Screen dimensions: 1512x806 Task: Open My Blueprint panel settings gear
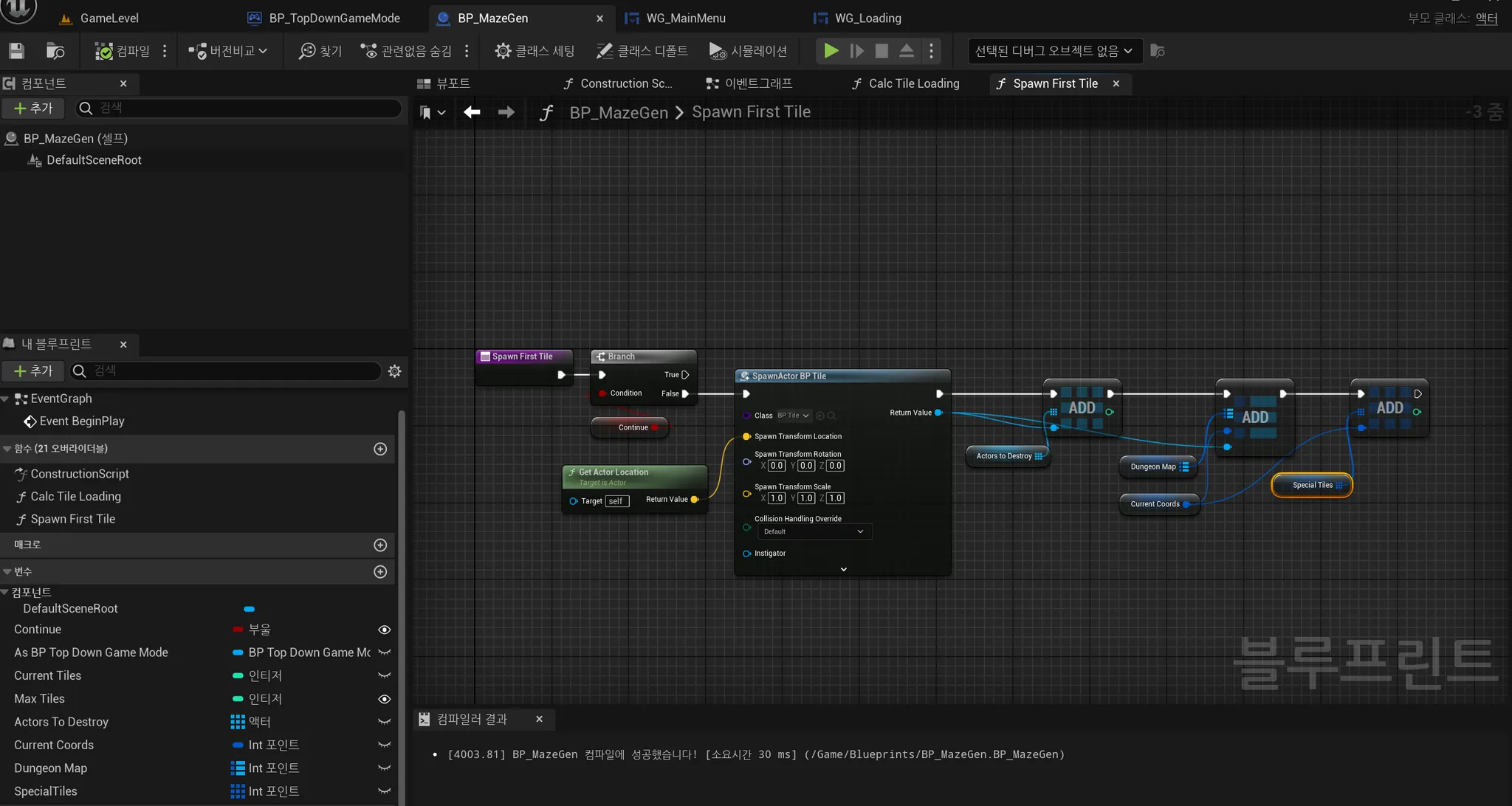click(394, 371)
